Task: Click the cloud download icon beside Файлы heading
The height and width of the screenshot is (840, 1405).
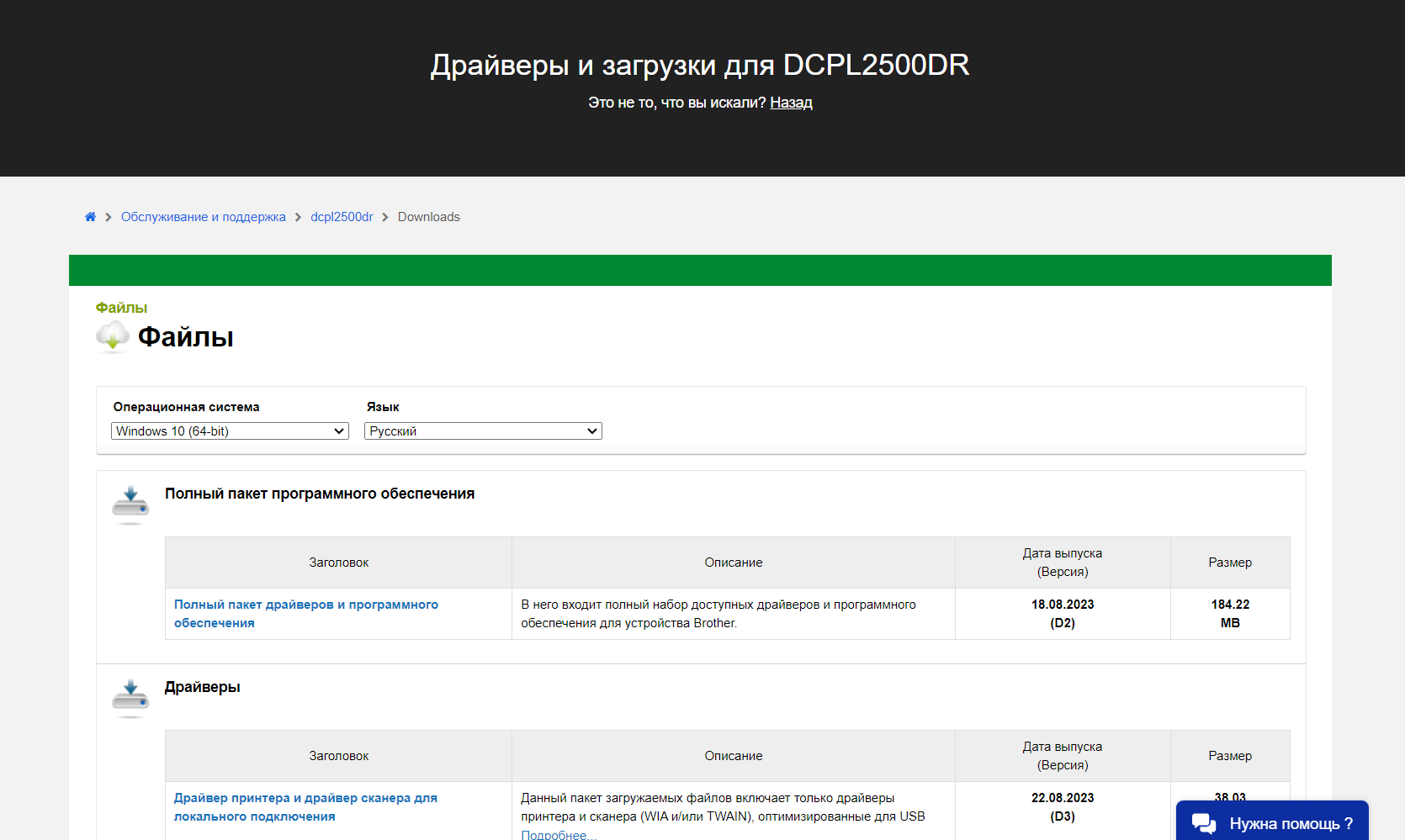Action: pos(113,336)
